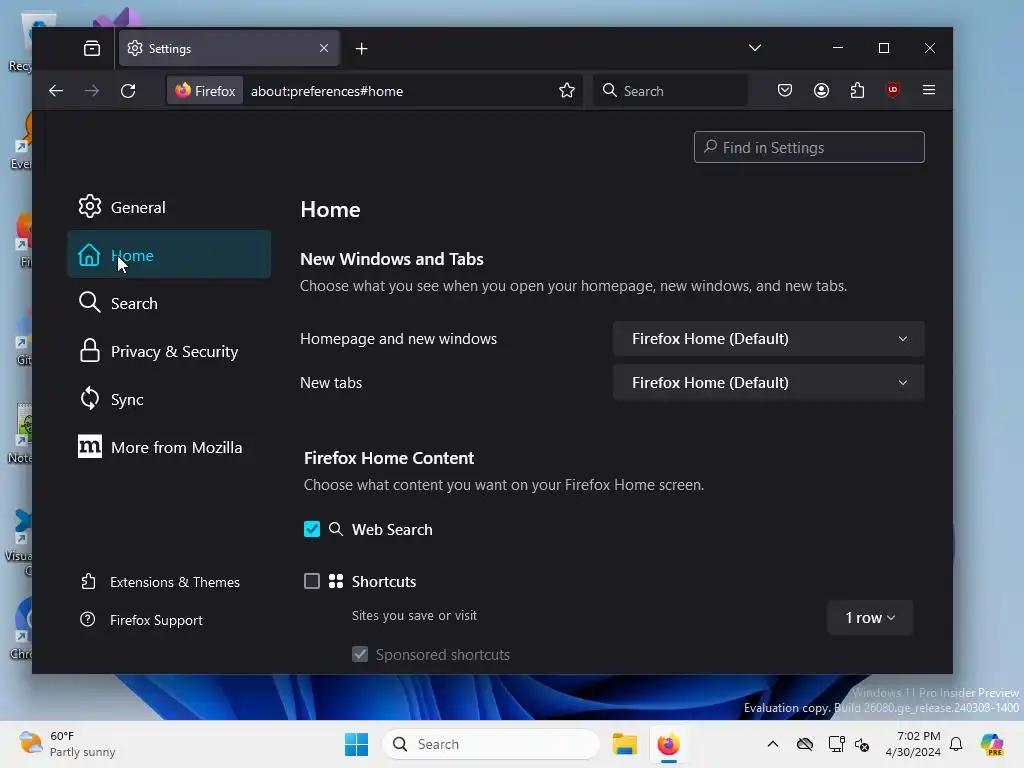
Task: Open the General settings category
Action: 168,207
